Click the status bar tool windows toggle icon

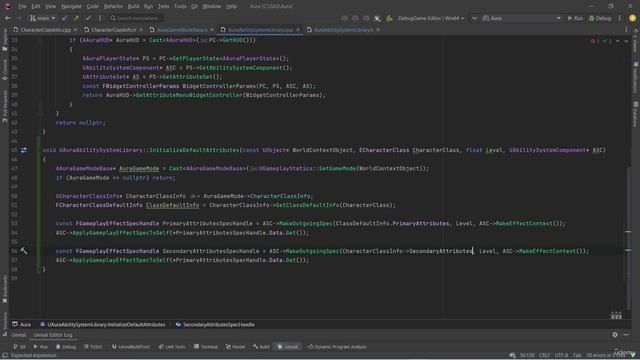coord(5,355)
